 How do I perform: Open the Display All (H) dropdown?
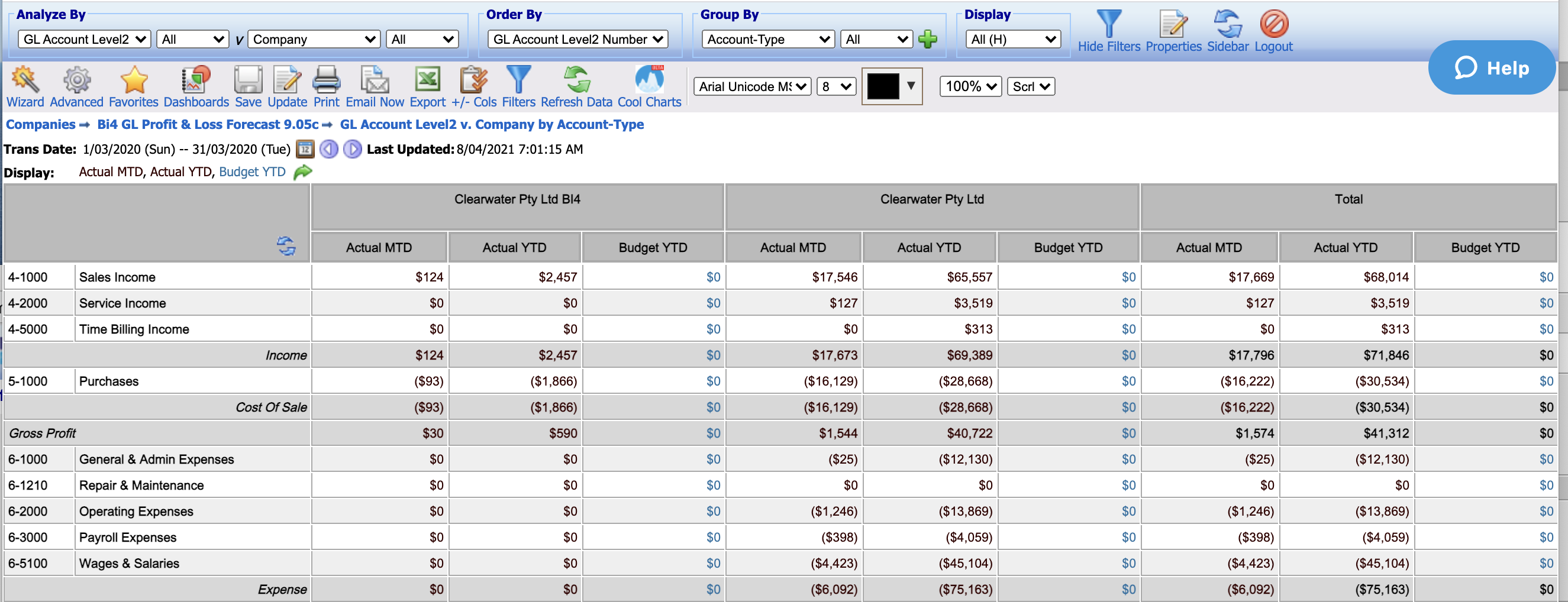click(1013, 40)
